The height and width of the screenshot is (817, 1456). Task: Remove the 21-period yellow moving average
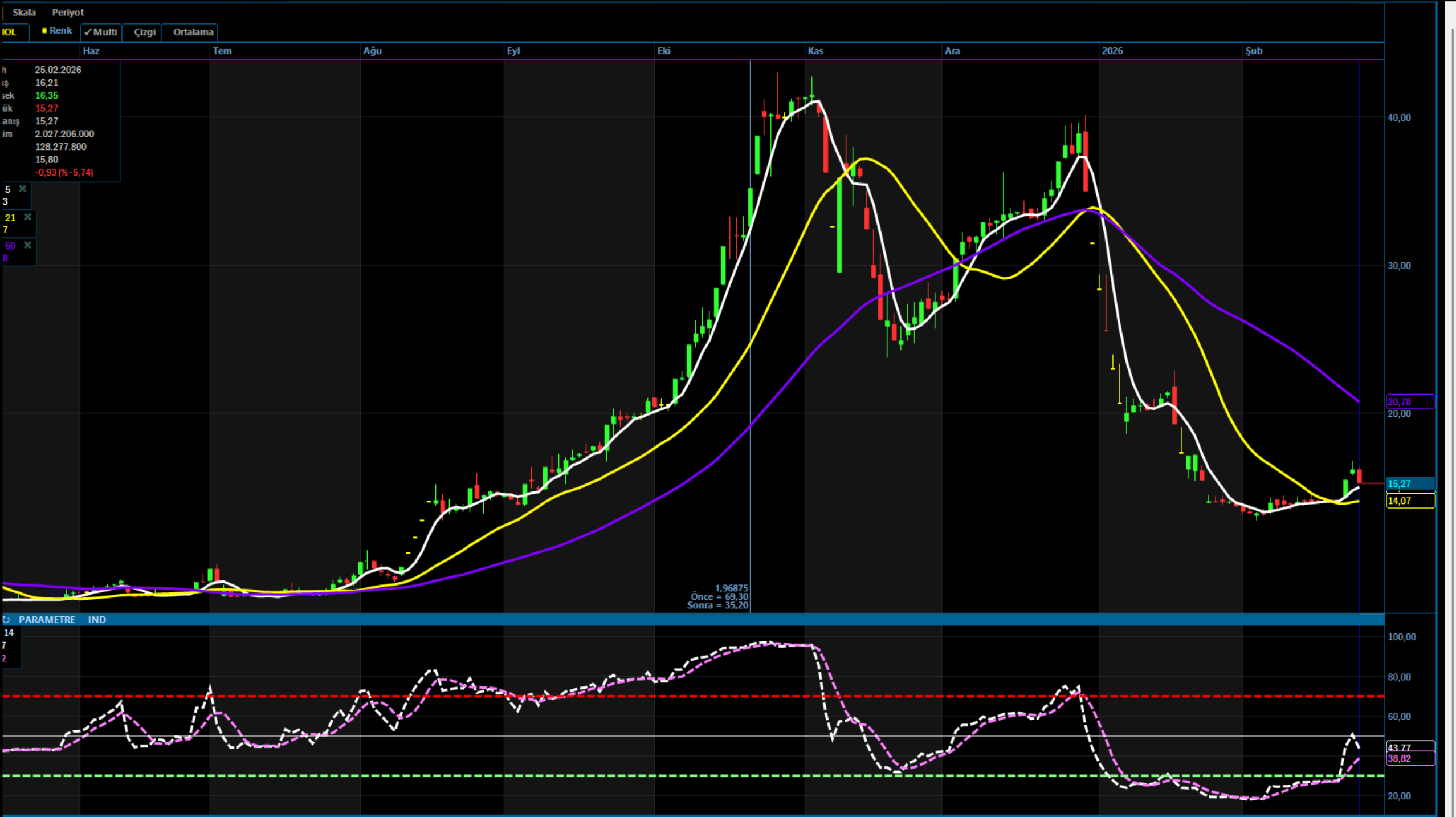tap(27, 217)
